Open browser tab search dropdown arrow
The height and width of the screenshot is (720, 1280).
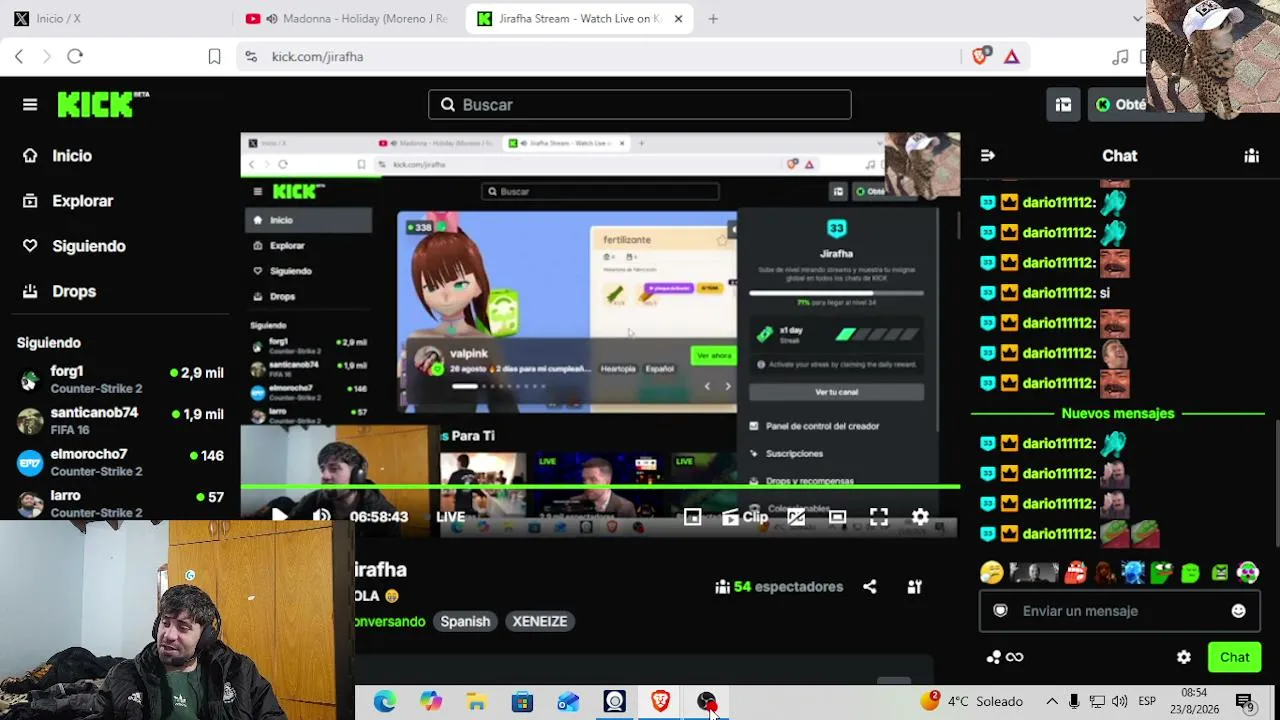pos(1137,18)
